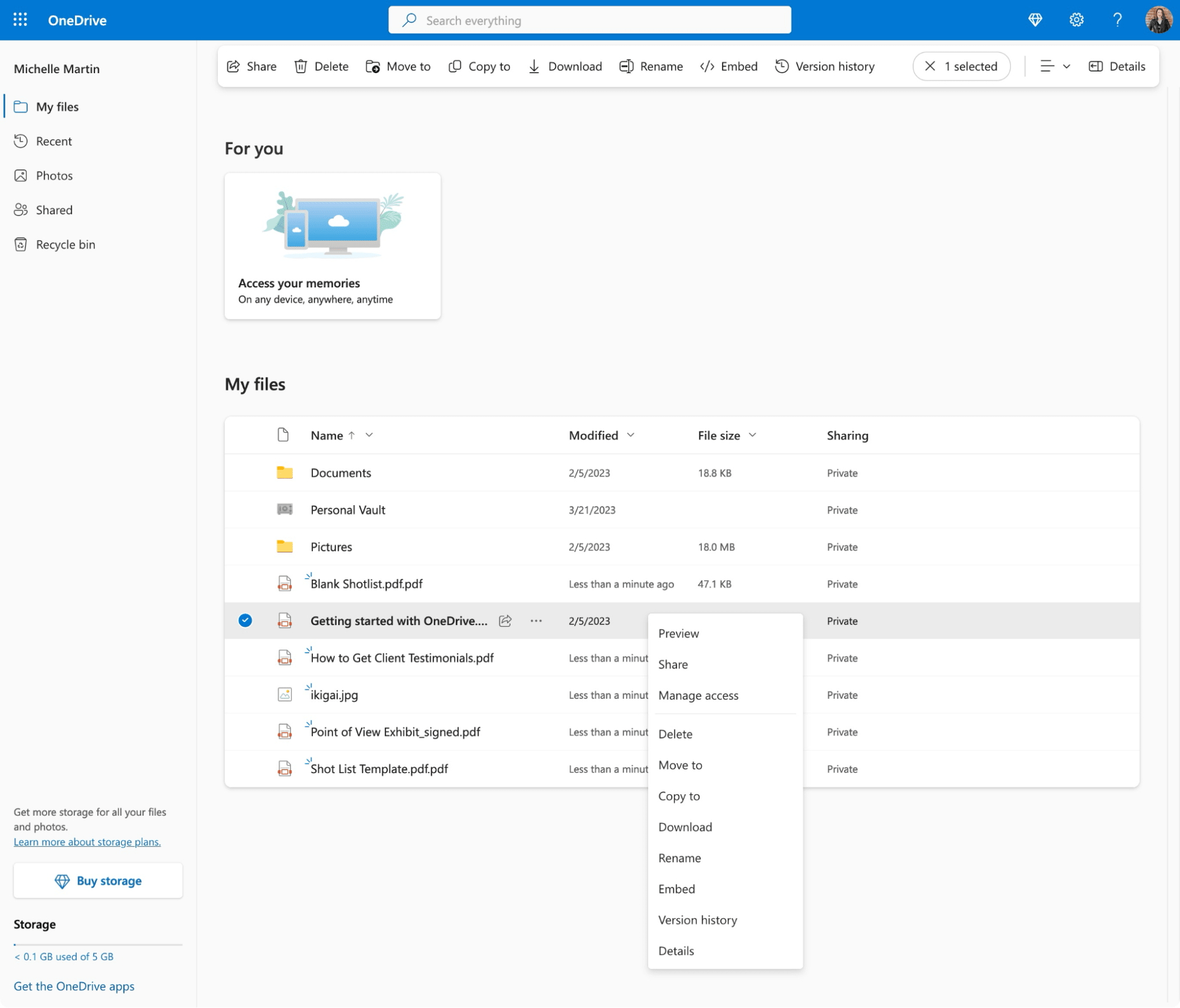Viewport: 1180px width, 1008px height.
Task: Click Learn more about storage plans link
Action: pyautogui.click(x=86, y=841)
